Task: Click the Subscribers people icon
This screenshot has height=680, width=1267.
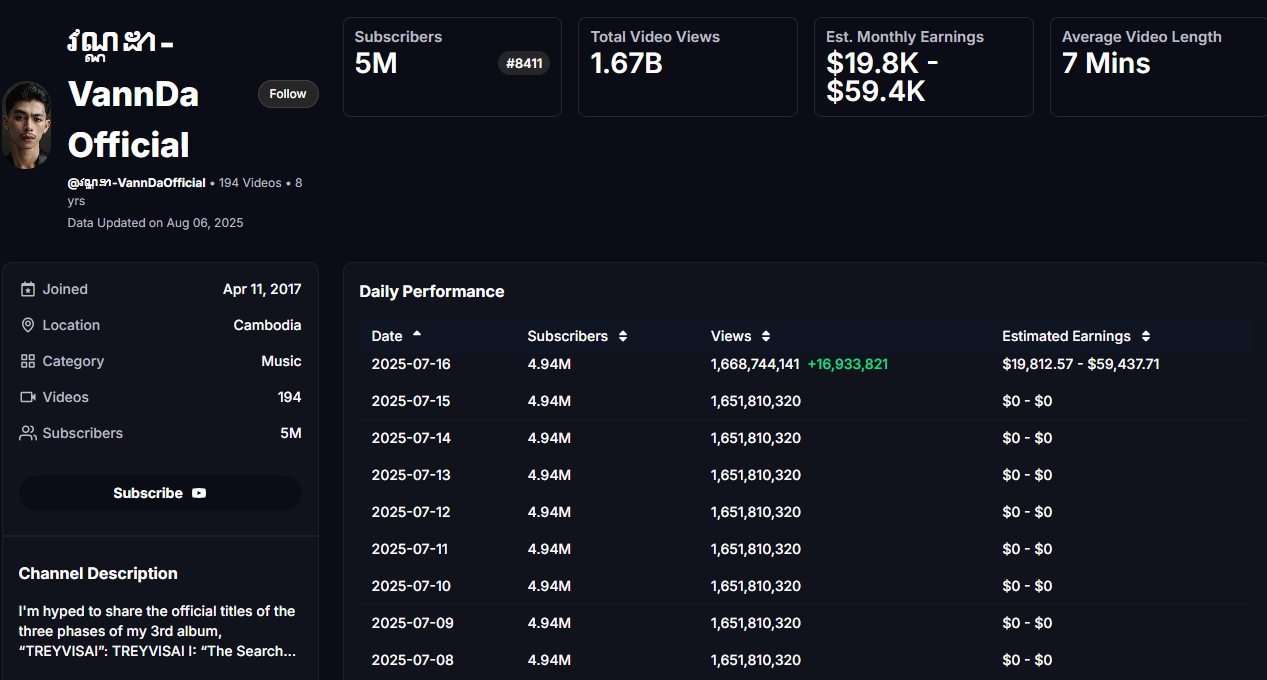Action: tap(27, 433)
